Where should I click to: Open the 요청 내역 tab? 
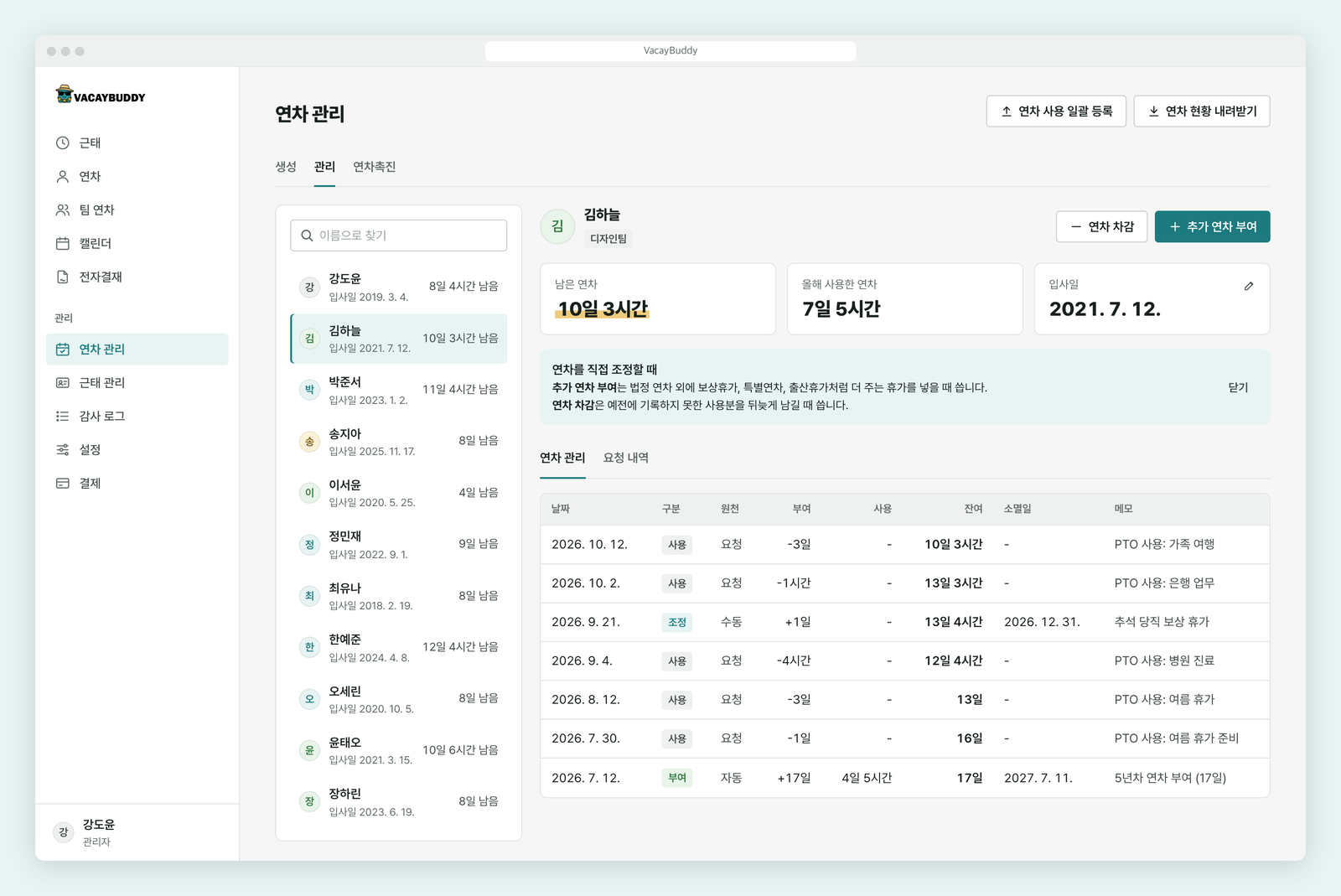pos(626,458)
